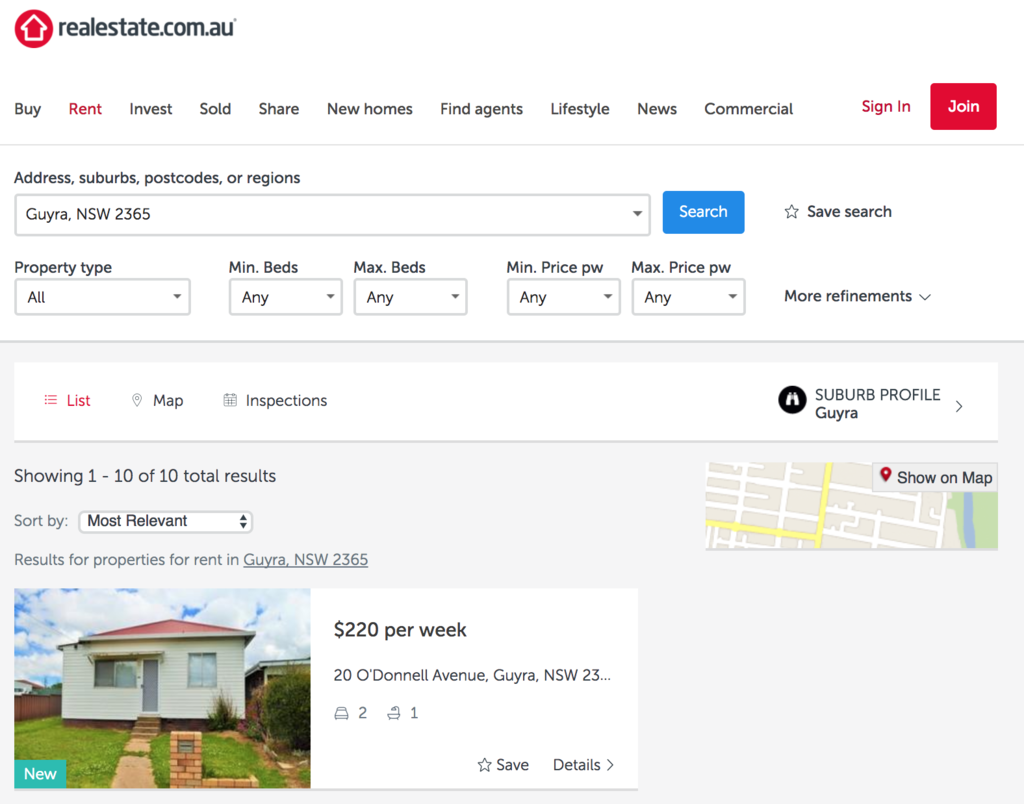
Task: Open the Buy menu item
Action: point(28,109)
